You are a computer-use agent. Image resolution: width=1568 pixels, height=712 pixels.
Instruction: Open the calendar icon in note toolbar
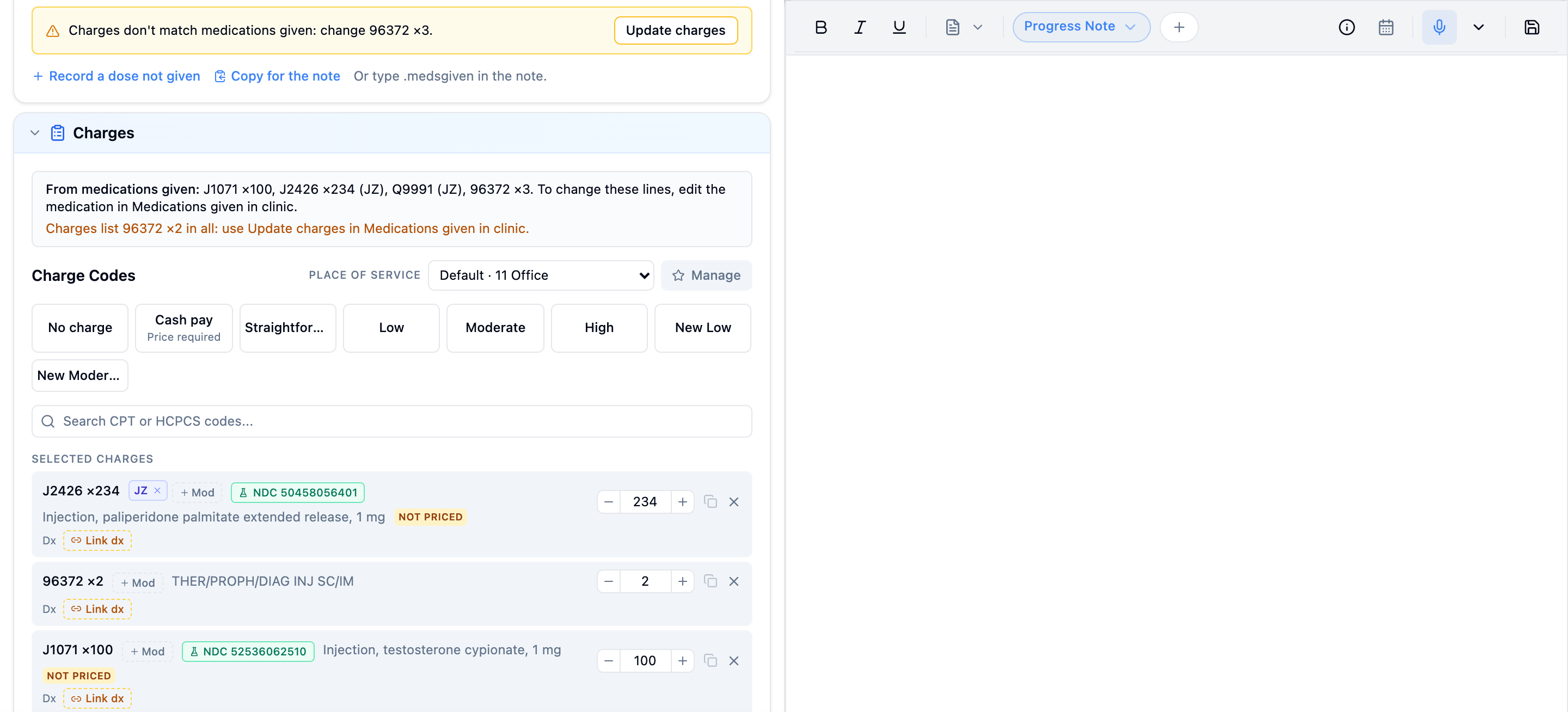pos(1386,27)
